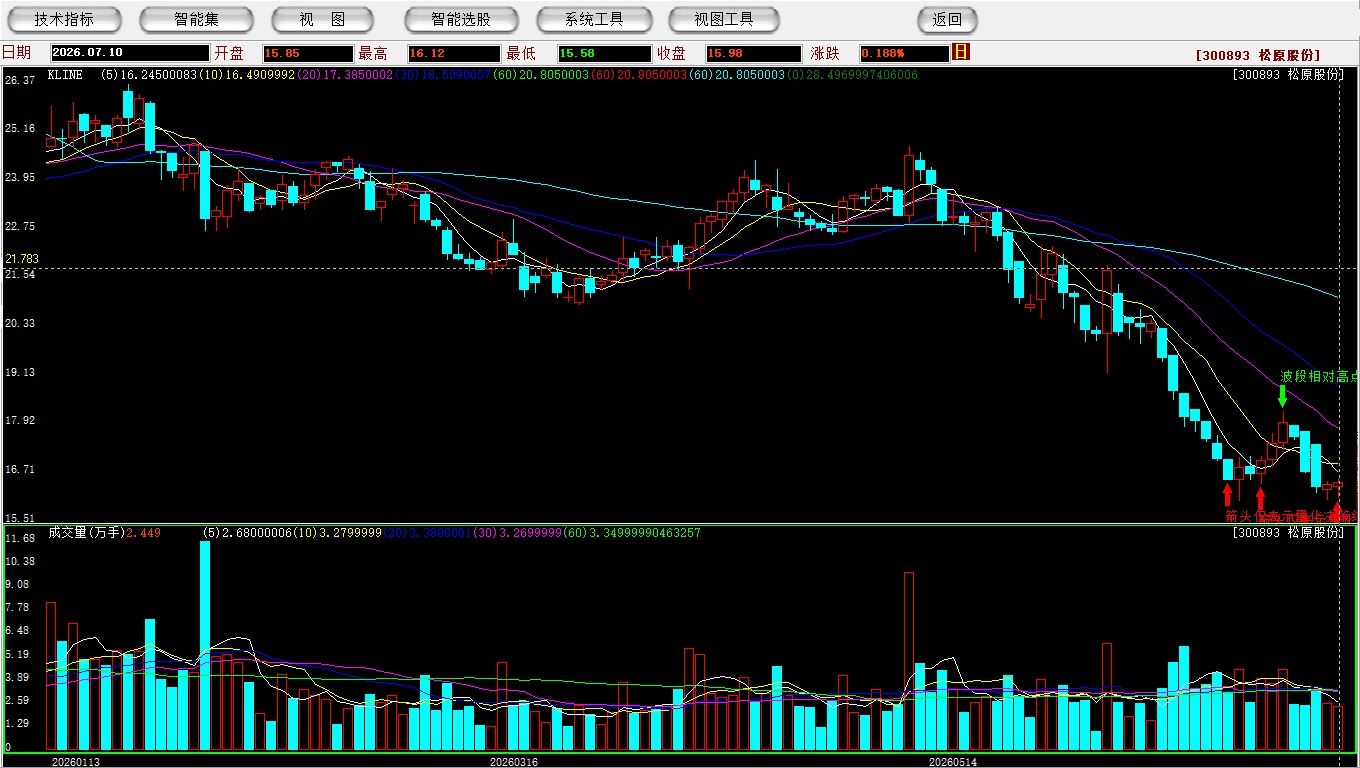Click the red [300893 松原股份] title at top right
Screen dimensions: 1360x768
tap(1258, 55)
